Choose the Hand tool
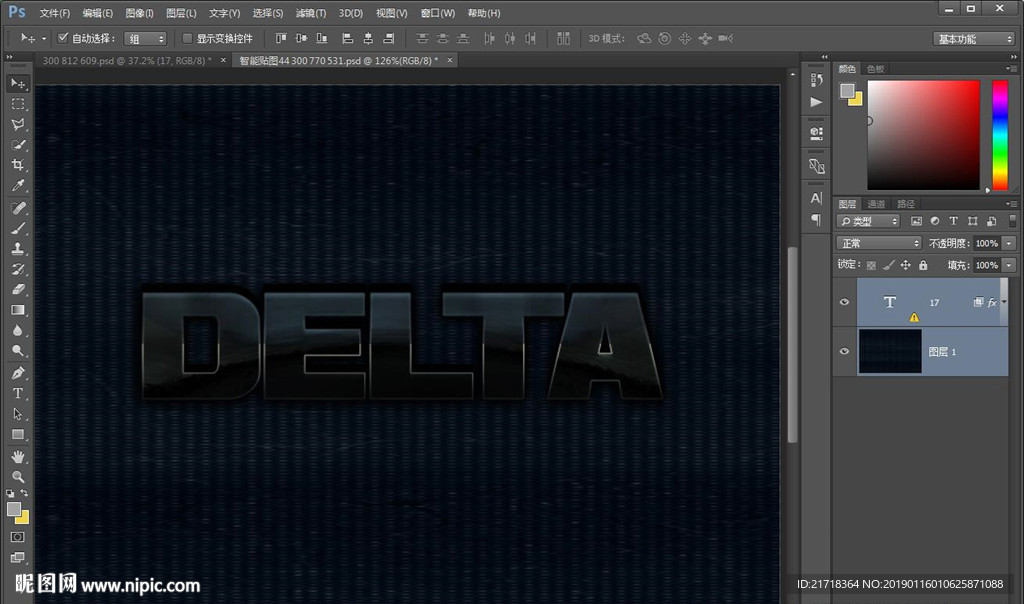Image resolution: width=1024 pixels, height=604 pixels. coord(18,456)
